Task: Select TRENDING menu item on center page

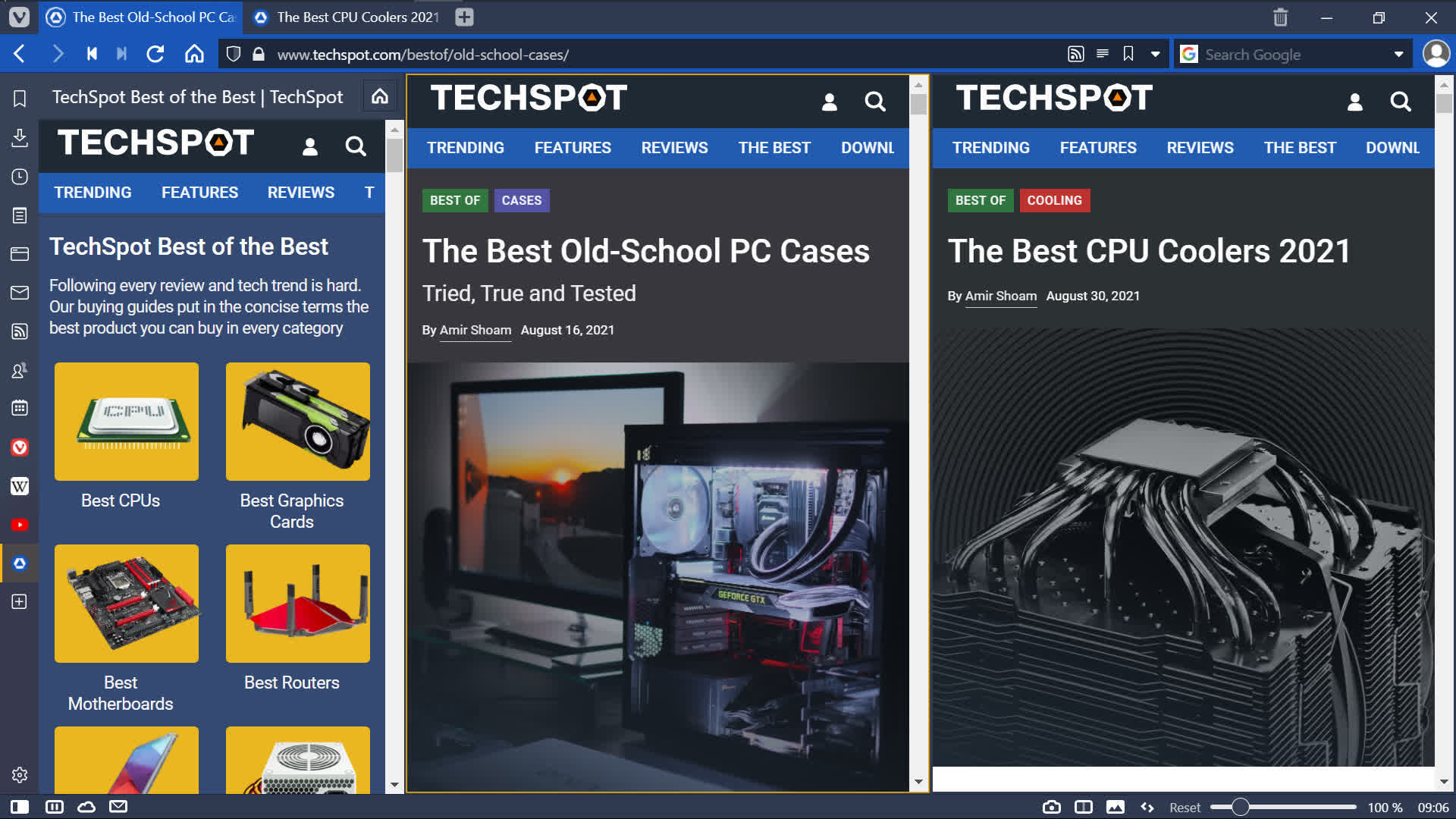Action: (x=465, y=147)
